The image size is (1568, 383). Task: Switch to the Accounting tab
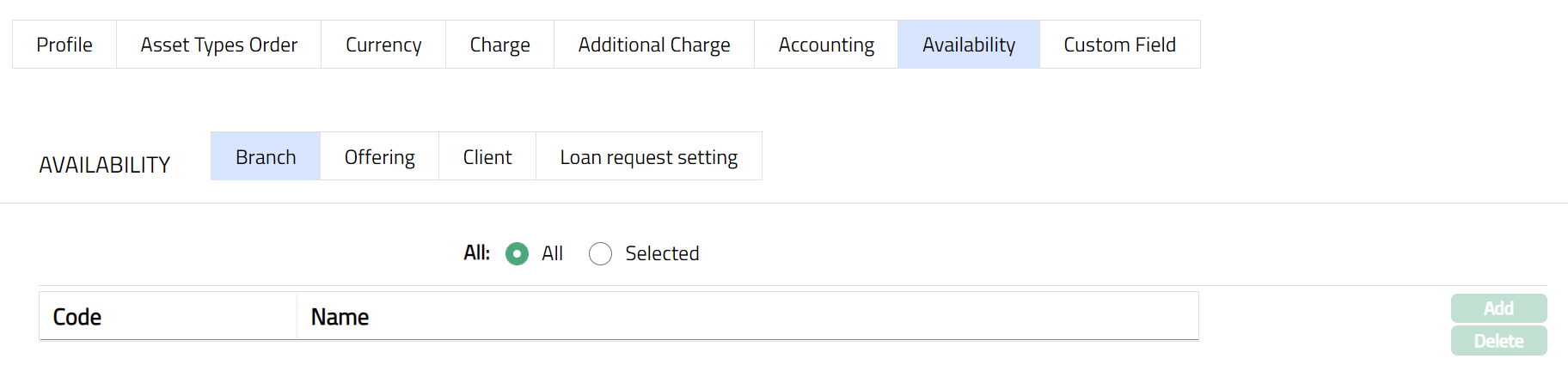(x=826, y=45)
